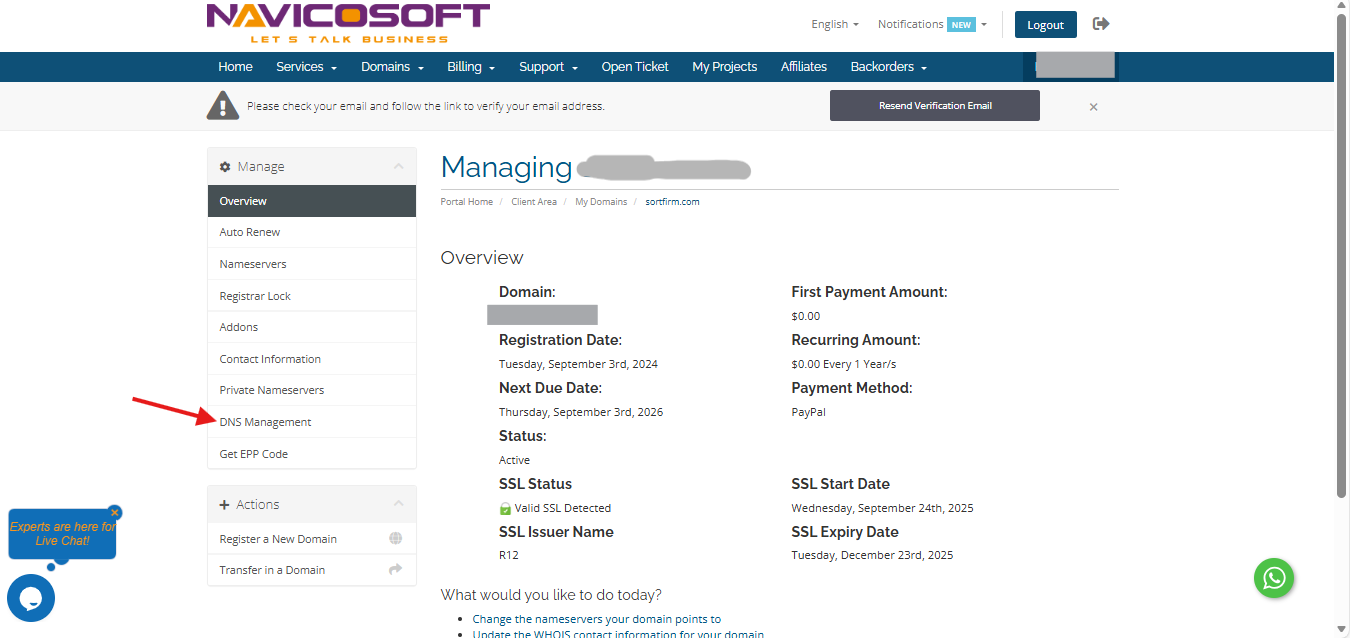Go to My Domains breadcrumb link

click(x=601, y=202)
